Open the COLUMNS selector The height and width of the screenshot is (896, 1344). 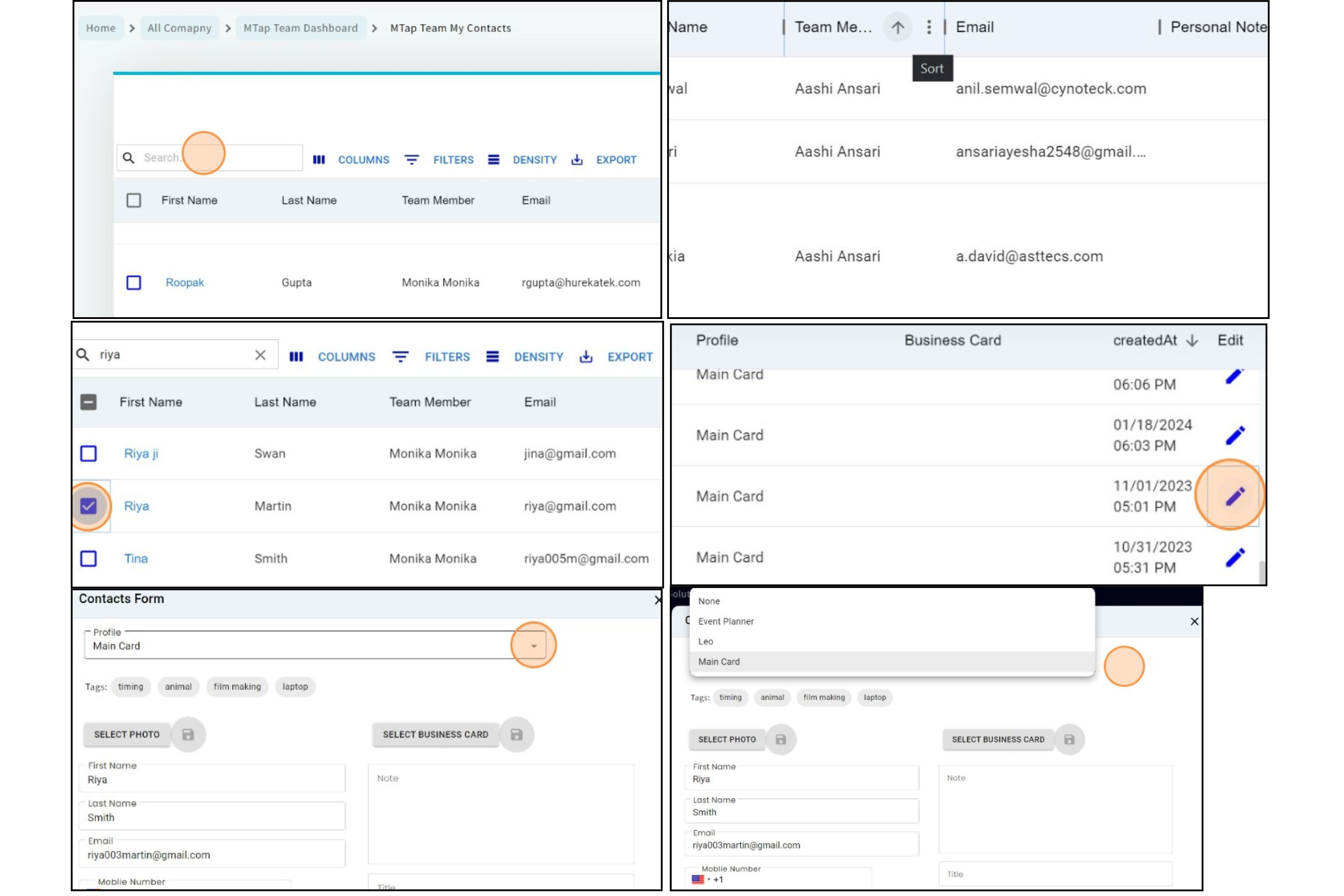[363, 160]
